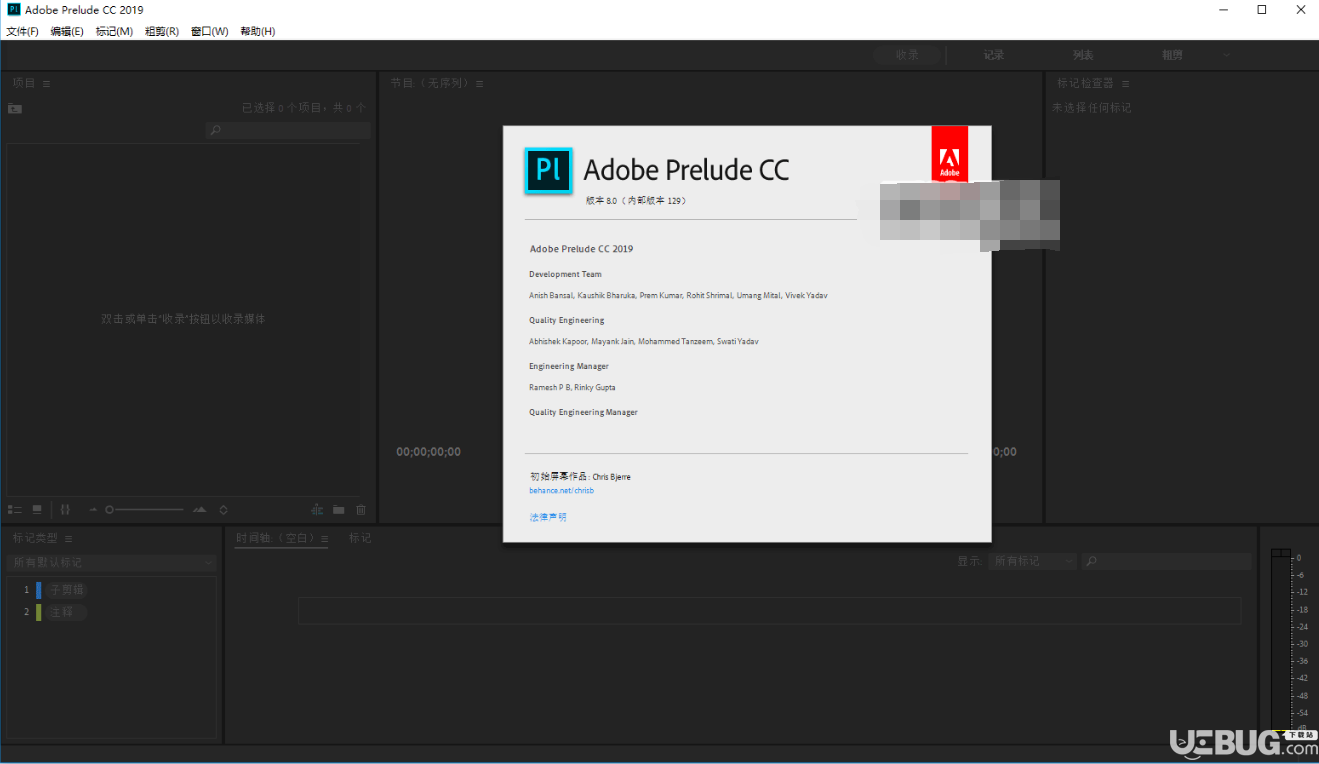Create a new bin with folder icon
Screen dimensions: 1319x764
(x=339, y=510)
